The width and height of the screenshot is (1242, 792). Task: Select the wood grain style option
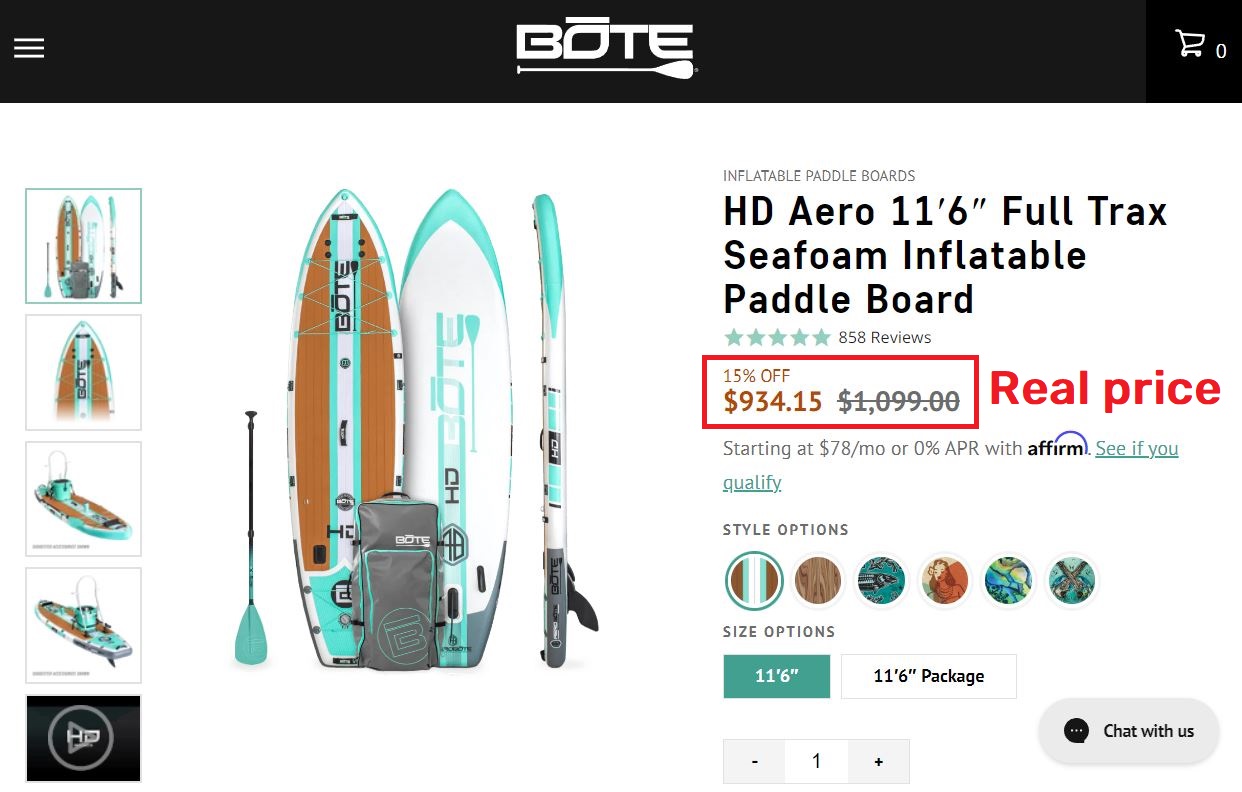point(817,580)
